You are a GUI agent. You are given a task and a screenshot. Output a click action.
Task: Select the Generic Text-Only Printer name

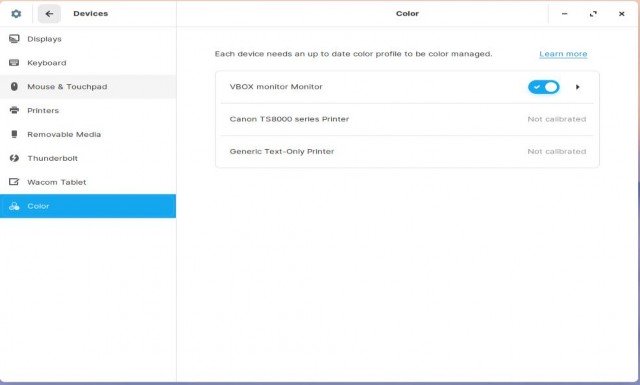click(x=282, y=151)
